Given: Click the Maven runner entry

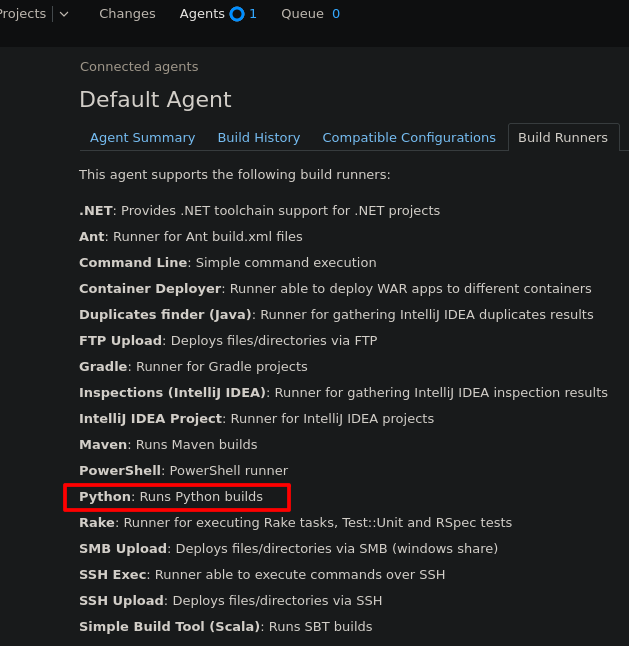Looking at the screenshot, I should point(103,445).
